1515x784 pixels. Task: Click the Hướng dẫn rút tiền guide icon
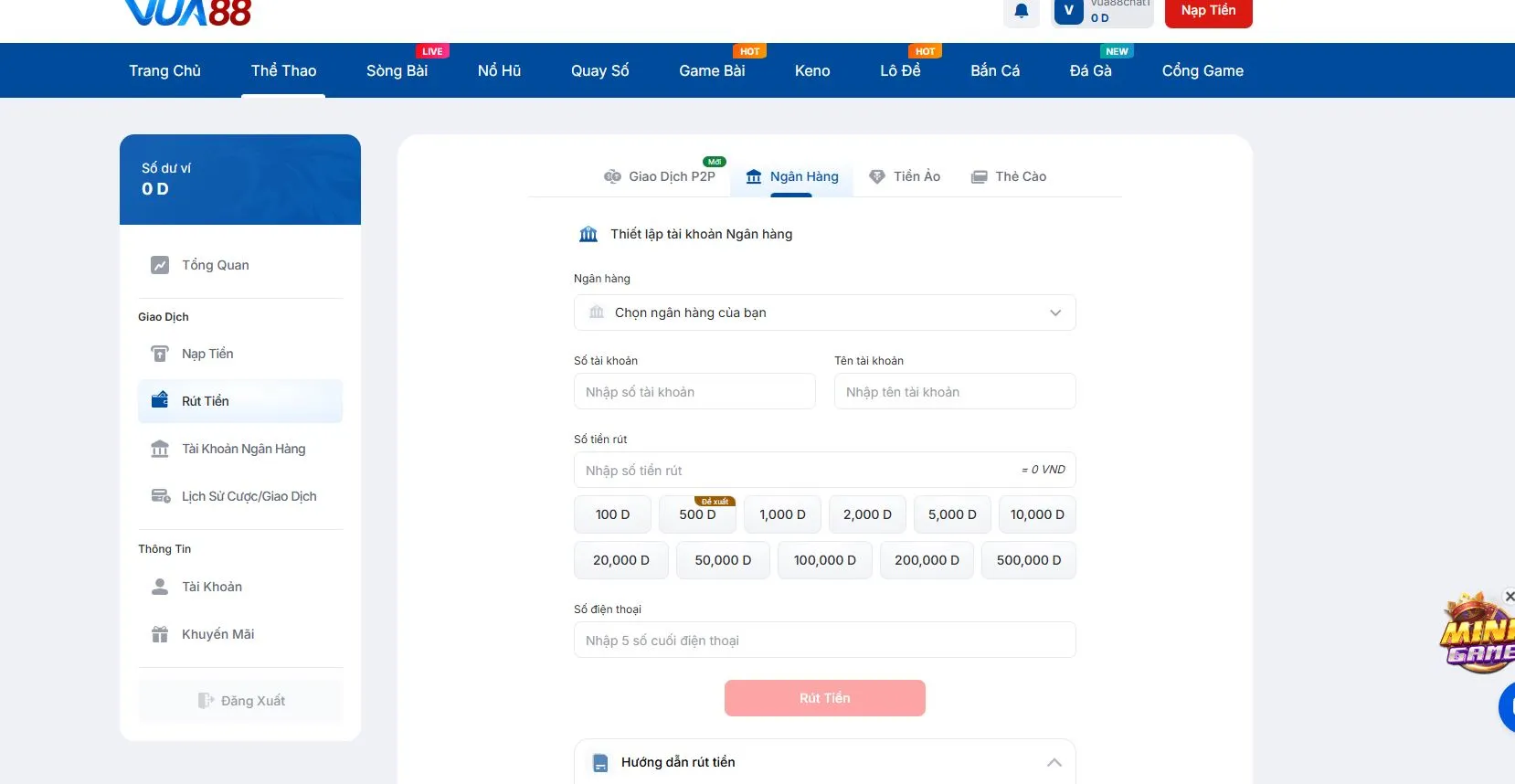[600, 763]
